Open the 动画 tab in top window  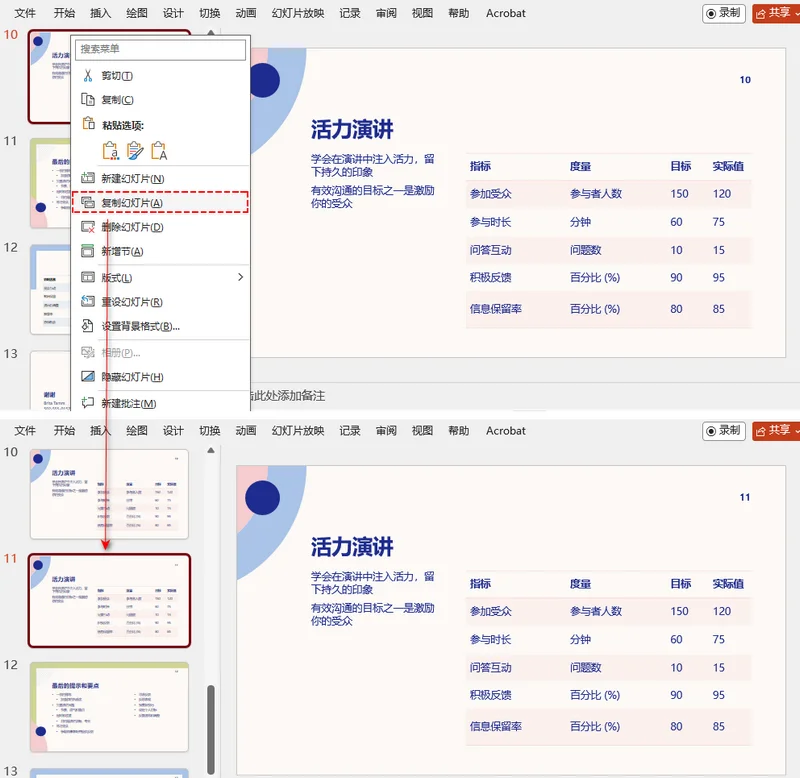click(246, 13)
